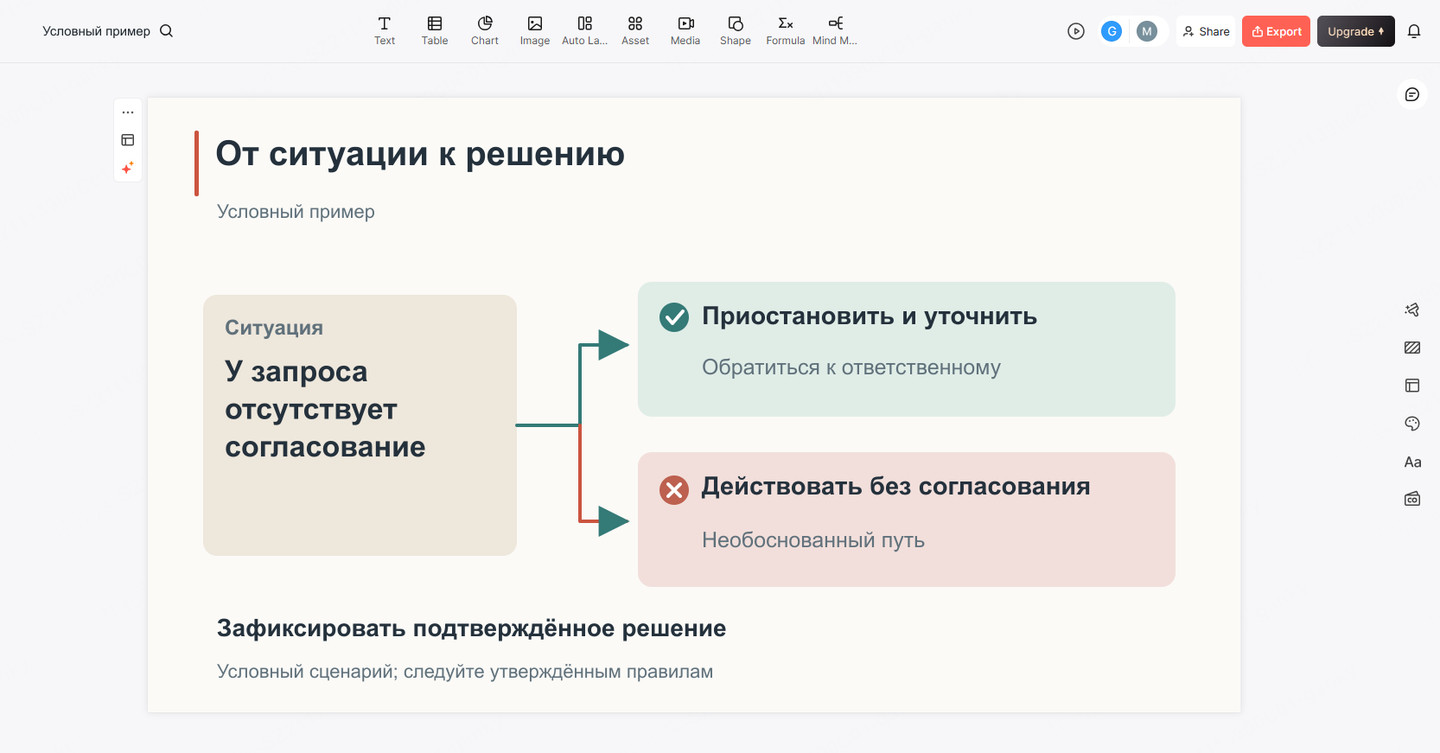The height and width of the screenshot is (753, 1440).
Task: Open layout panel in right sidebar
Action: tap(1412, 385)
